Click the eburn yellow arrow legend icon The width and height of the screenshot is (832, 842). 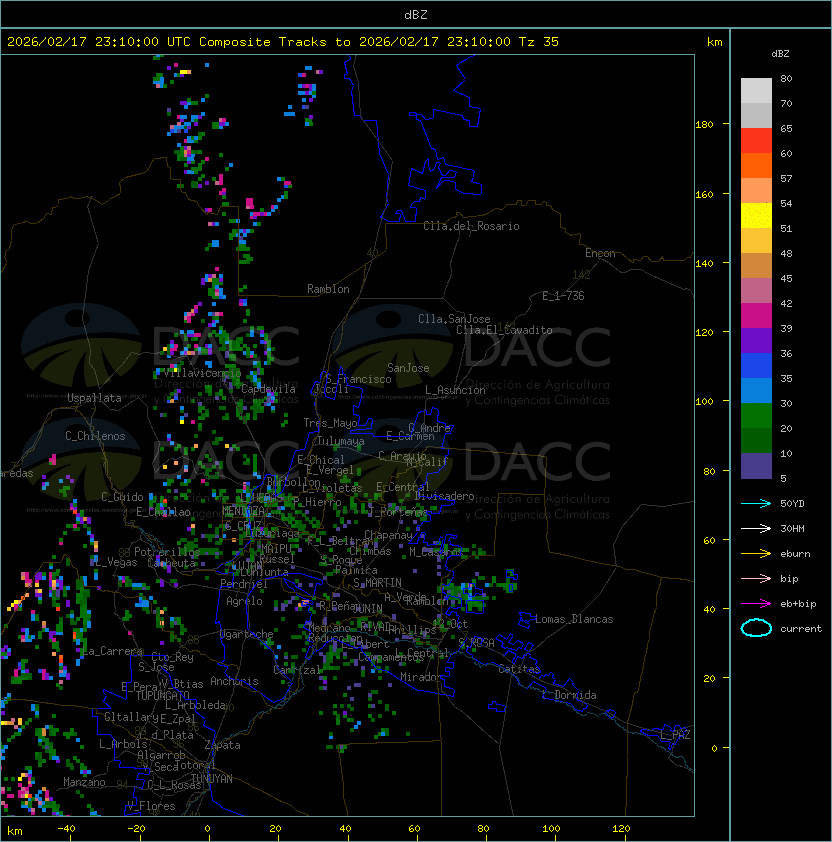(x=756, y=554)
